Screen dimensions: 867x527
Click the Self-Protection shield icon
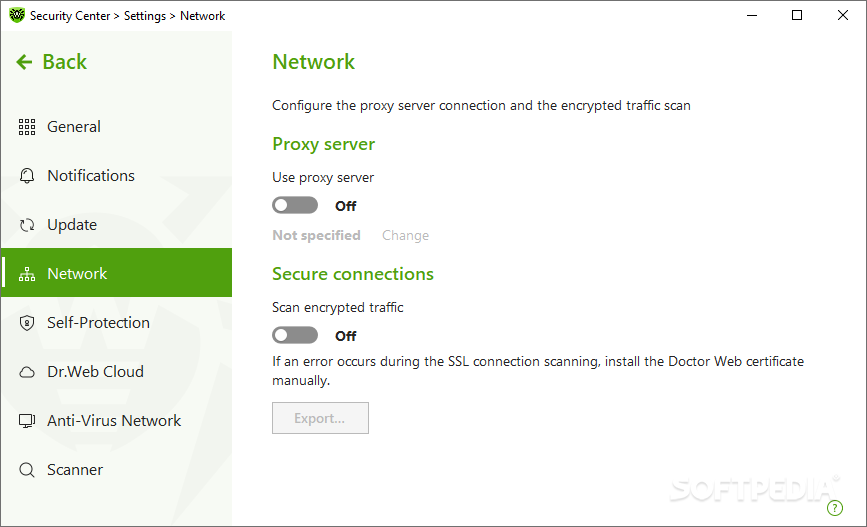(x=27, y=323)
